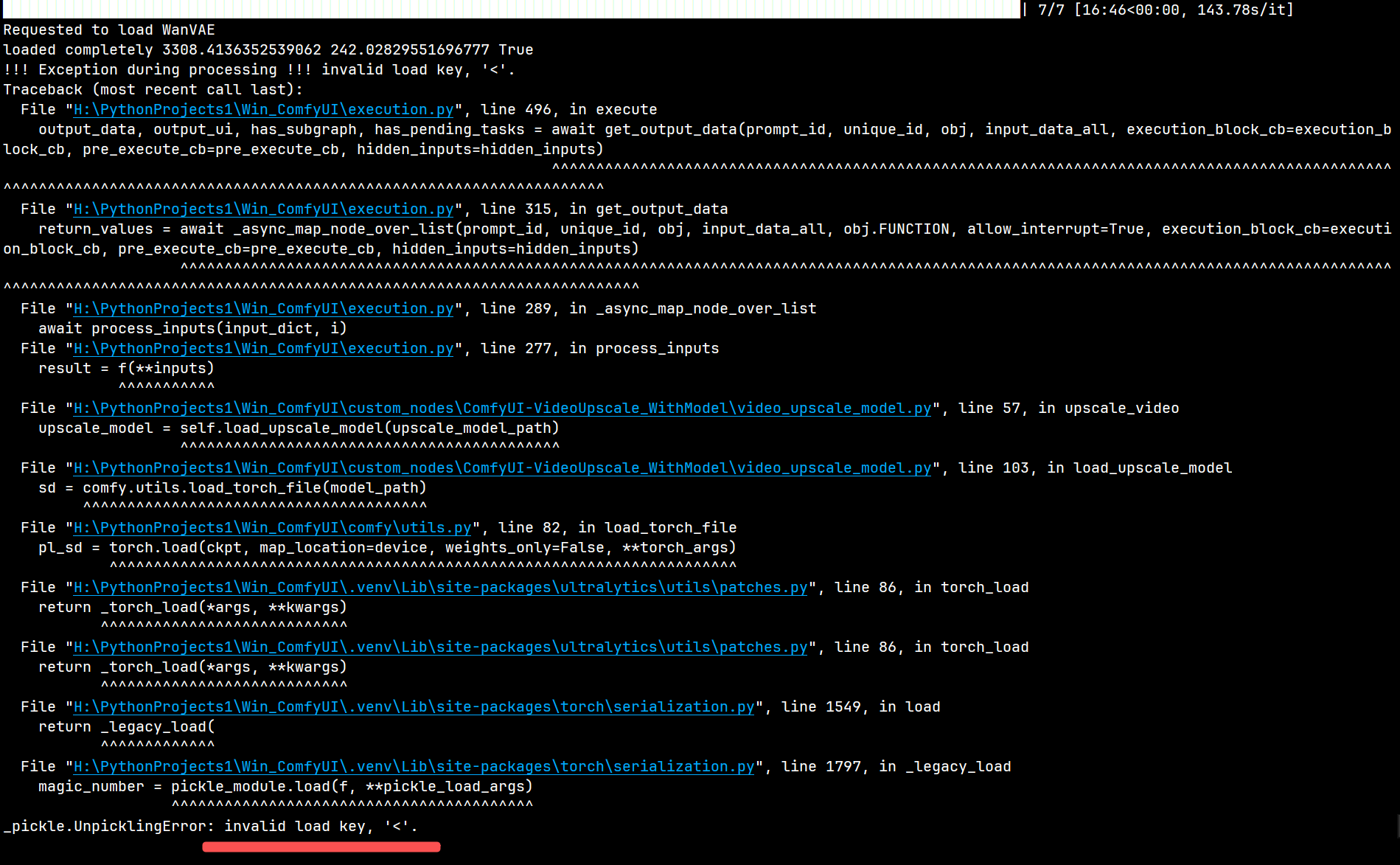Click the Requested to load WanVAE line
Screen dimensions: 1400x865
(x=109, y=29)
